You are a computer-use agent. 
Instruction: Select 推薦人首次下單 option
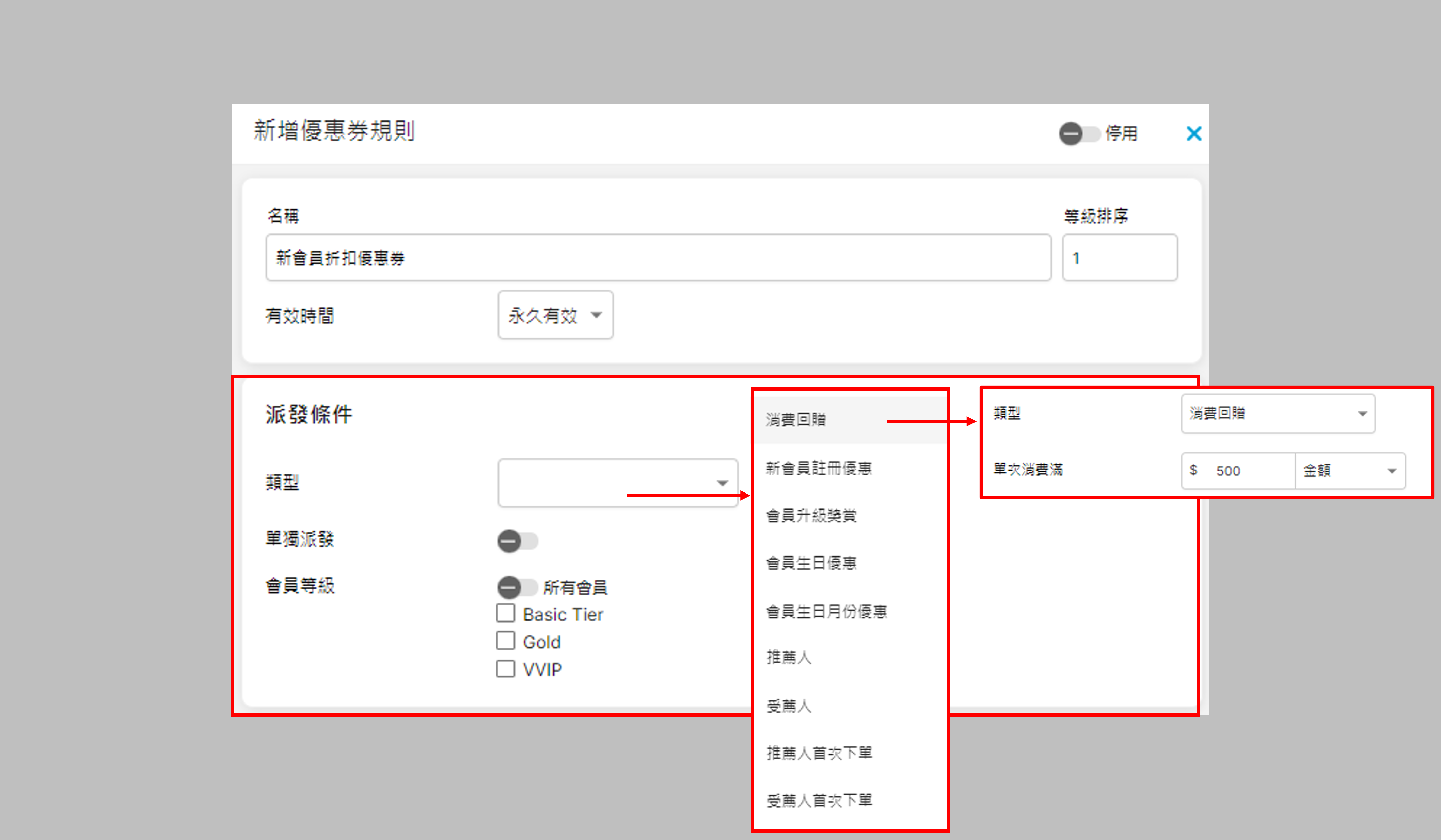(819, 753)
